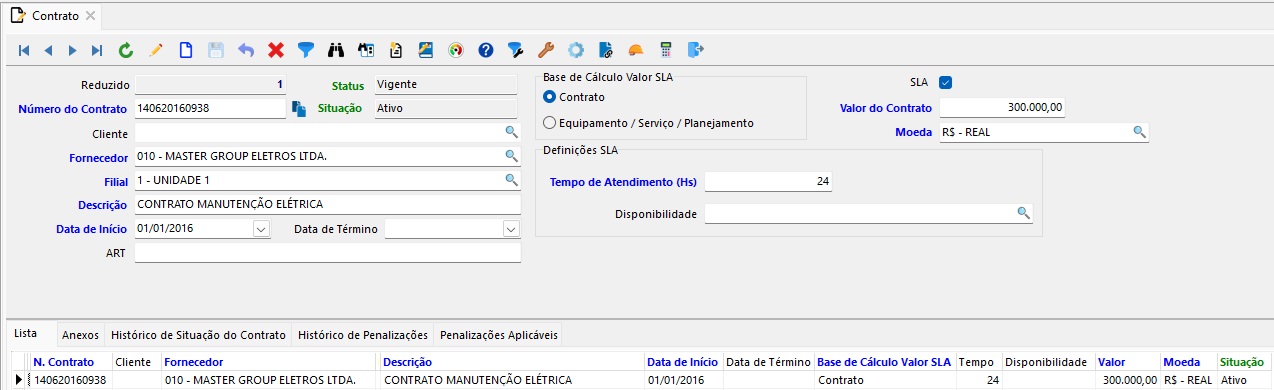Click the ART input field

pyautogui.click(x=328, y=253)
